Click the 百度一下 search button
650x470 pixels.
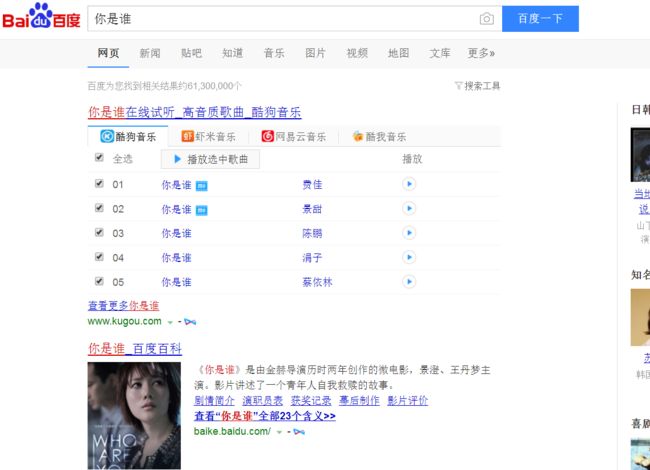(540, 19)
